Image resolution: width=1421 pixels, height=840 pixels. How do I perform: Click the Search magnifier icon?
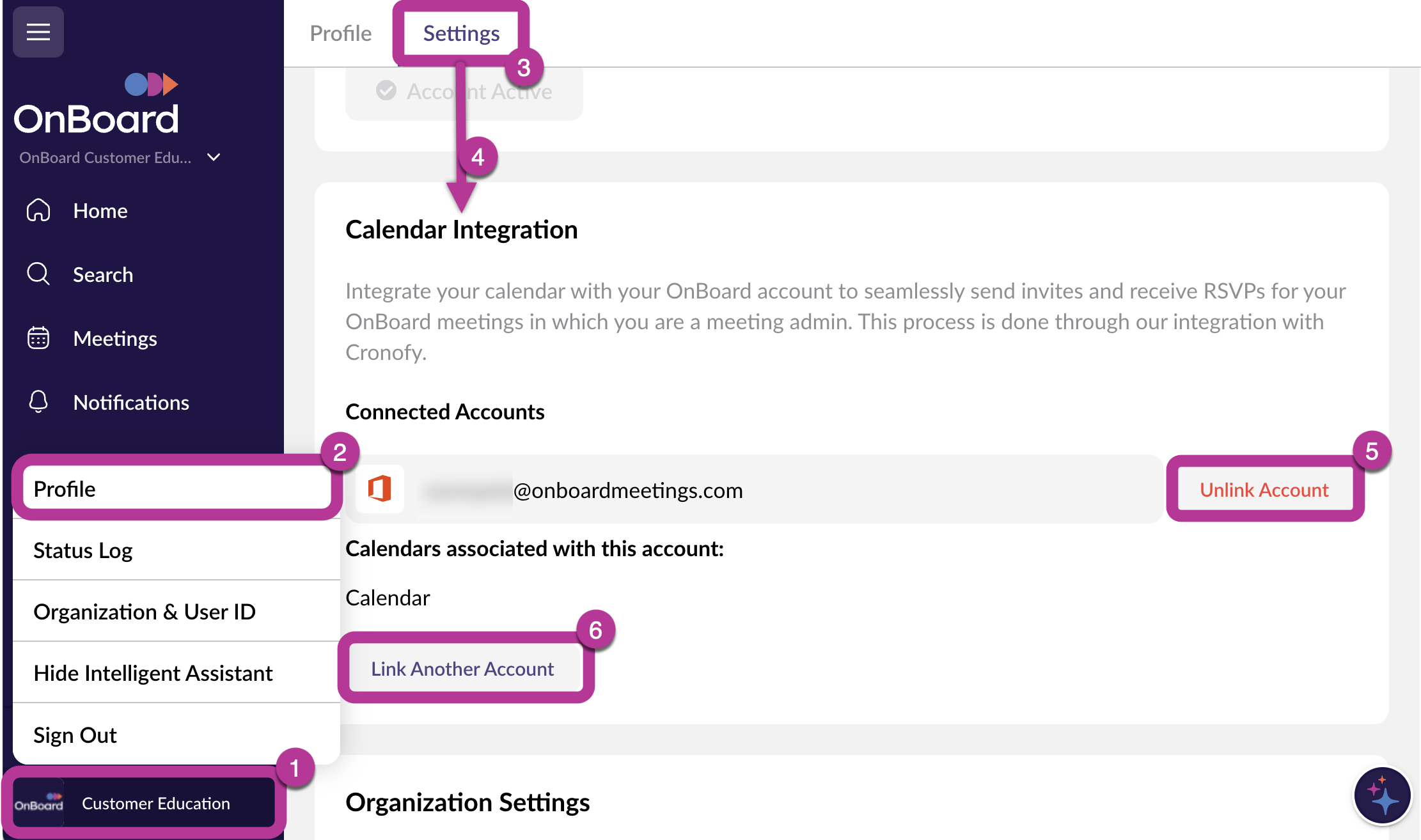[38, 274]
